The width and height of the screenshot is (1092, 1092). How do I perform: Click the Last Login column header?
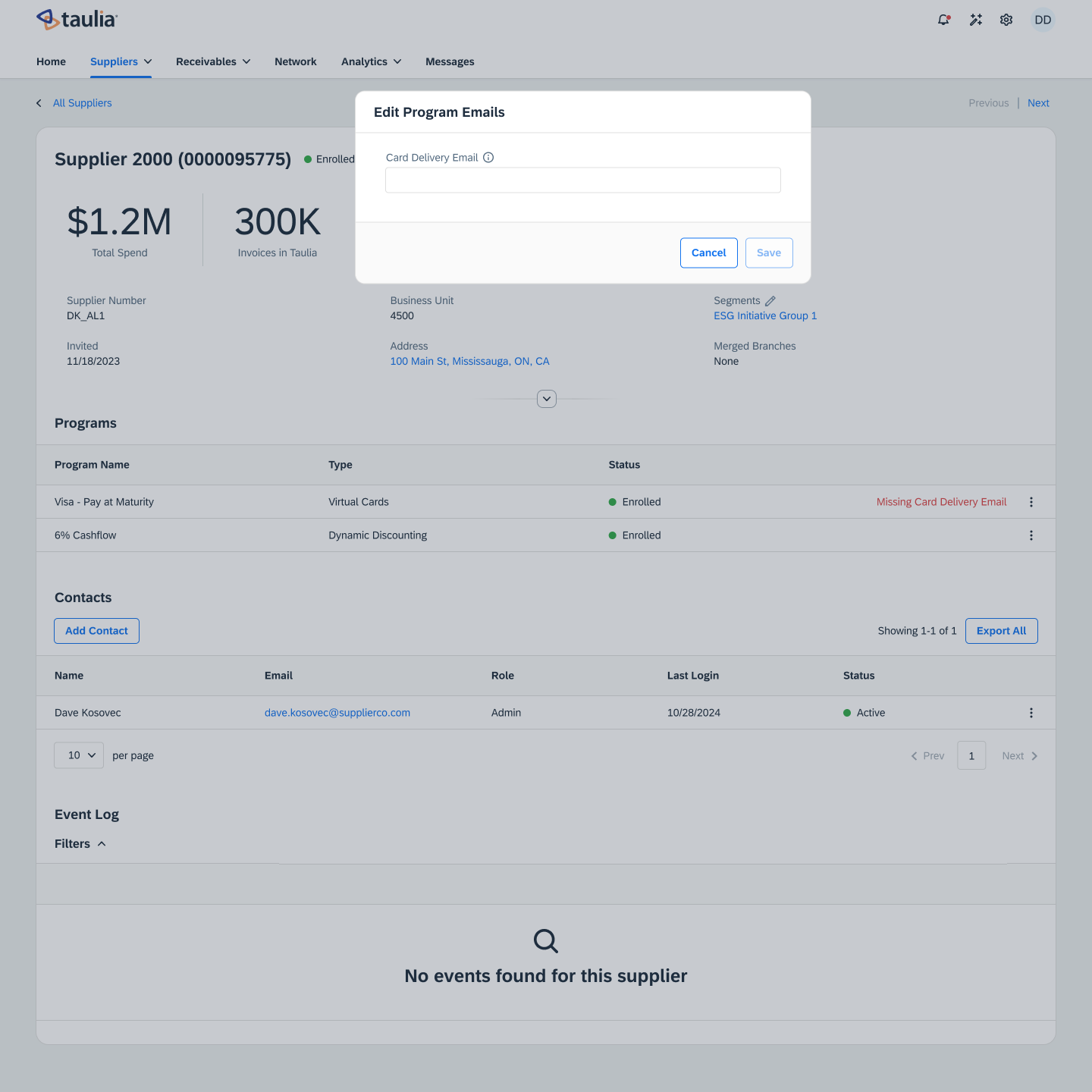[693, 676]
